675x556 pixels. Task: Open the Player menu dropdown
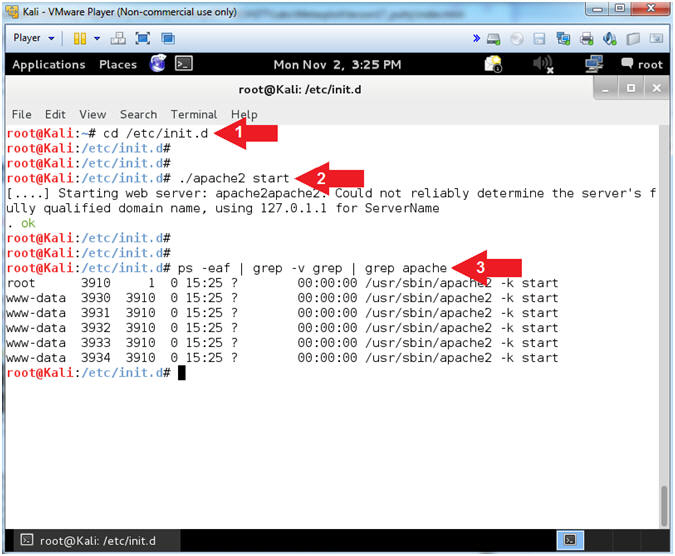coord(34,38)
